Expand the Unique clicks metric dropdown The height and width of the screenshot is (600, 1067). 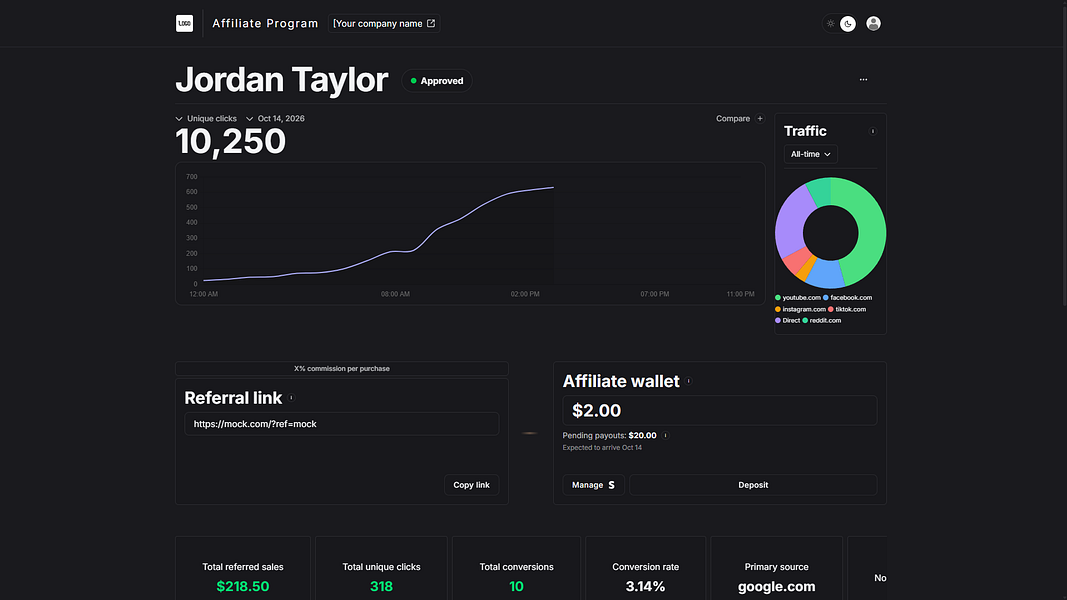pos(206,118)
